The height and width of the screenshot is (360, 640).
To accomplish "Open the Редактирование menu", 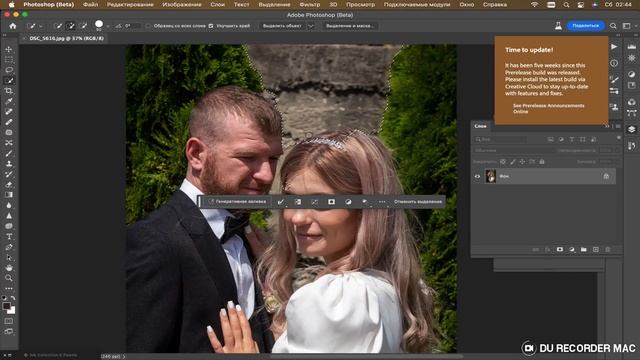I will [130, 4].
